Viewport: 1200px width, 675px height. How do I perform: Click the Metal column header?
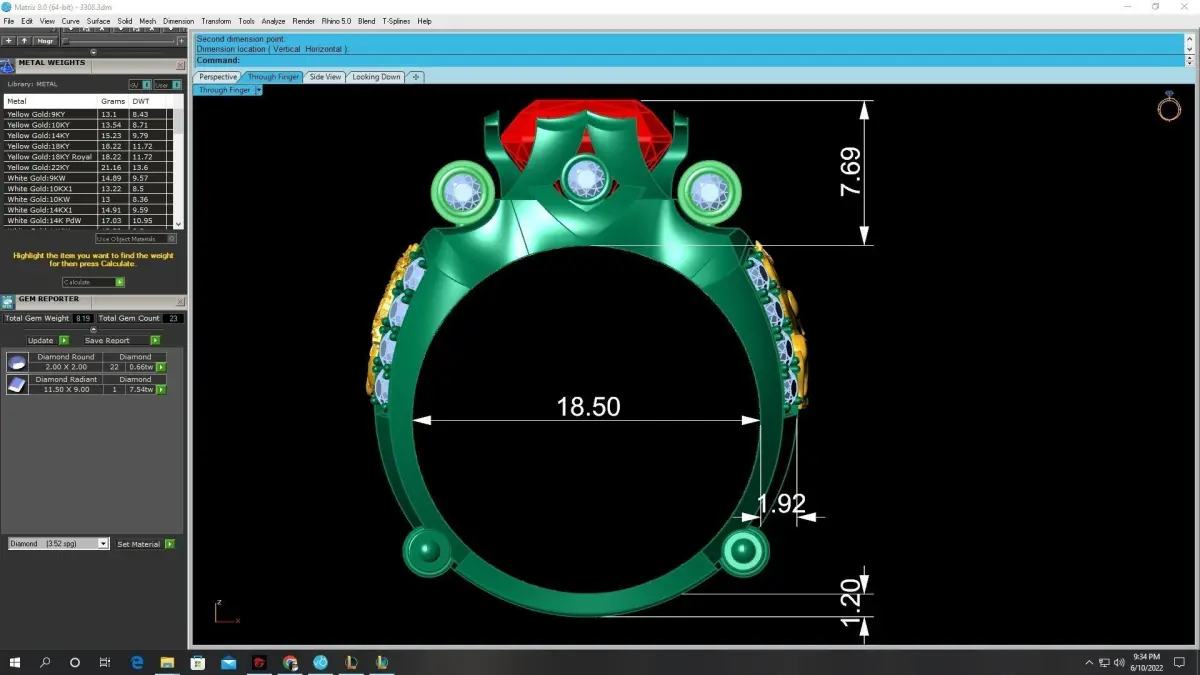tap(50, 101)
